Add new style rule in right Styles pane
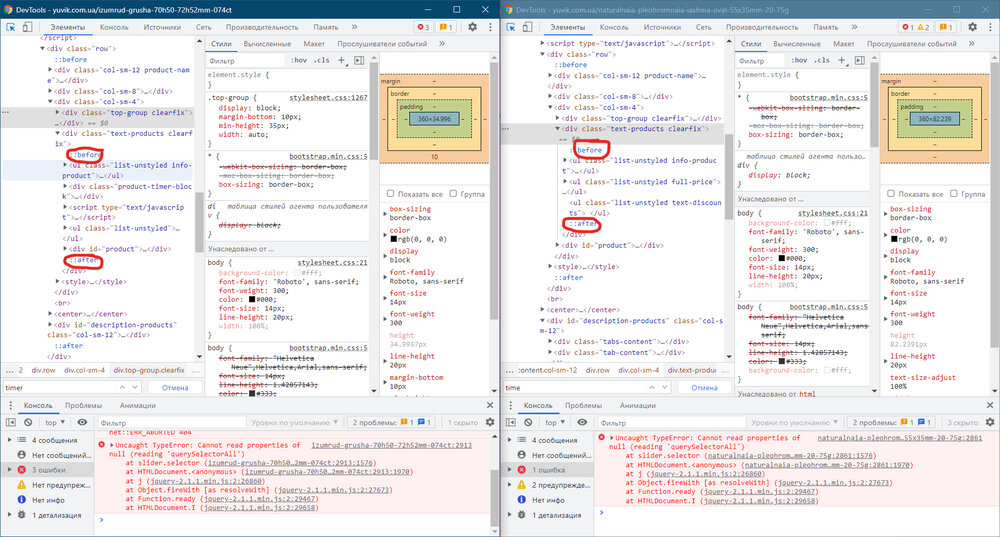Screen dimensions: 1000x537 (x=841, y=60)
